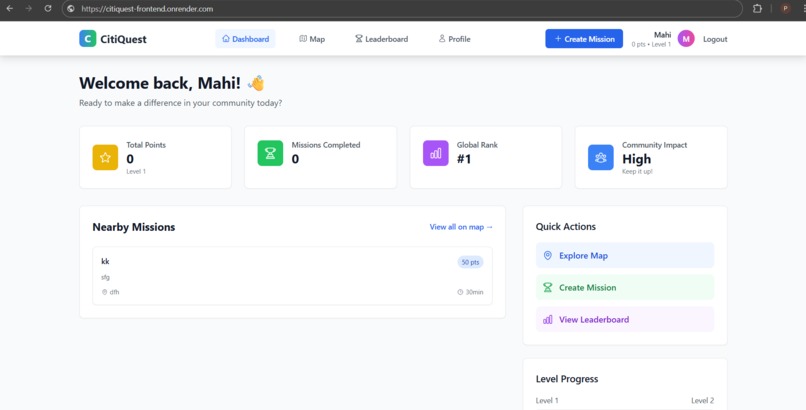The height and width of the screenshot is (410, 806).
Task: Click the site info icon in address bar
Action: pos(71,9)
